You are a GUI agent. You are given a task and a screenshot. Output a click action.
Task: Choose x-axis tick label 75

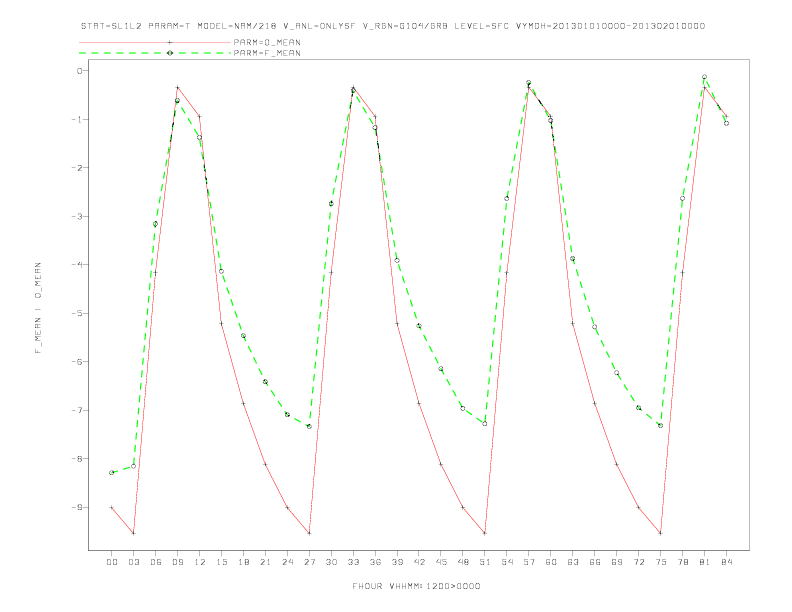coord(661,562)
